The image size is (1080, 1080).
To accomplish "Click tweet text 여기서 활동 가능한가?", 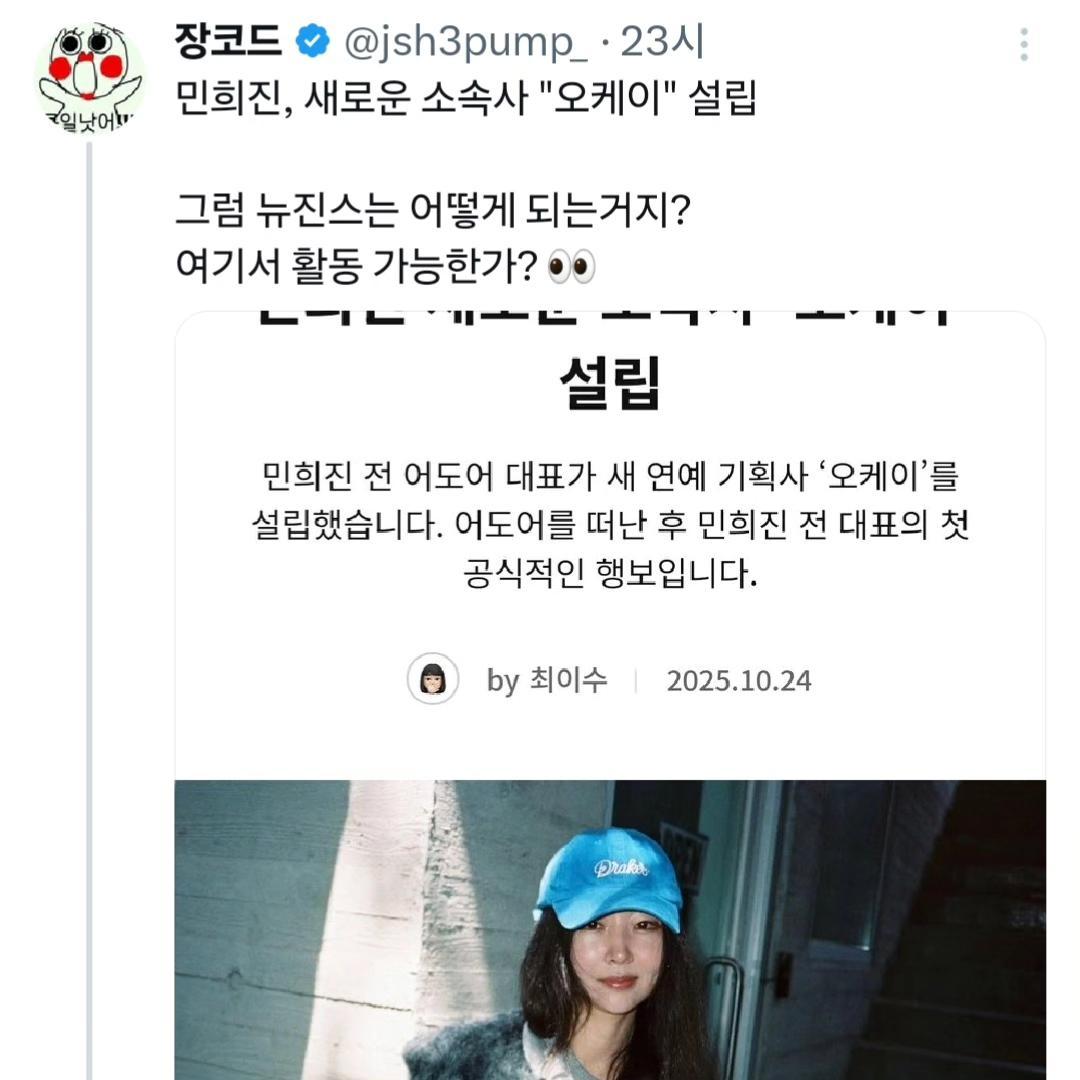I will (356, 266).
